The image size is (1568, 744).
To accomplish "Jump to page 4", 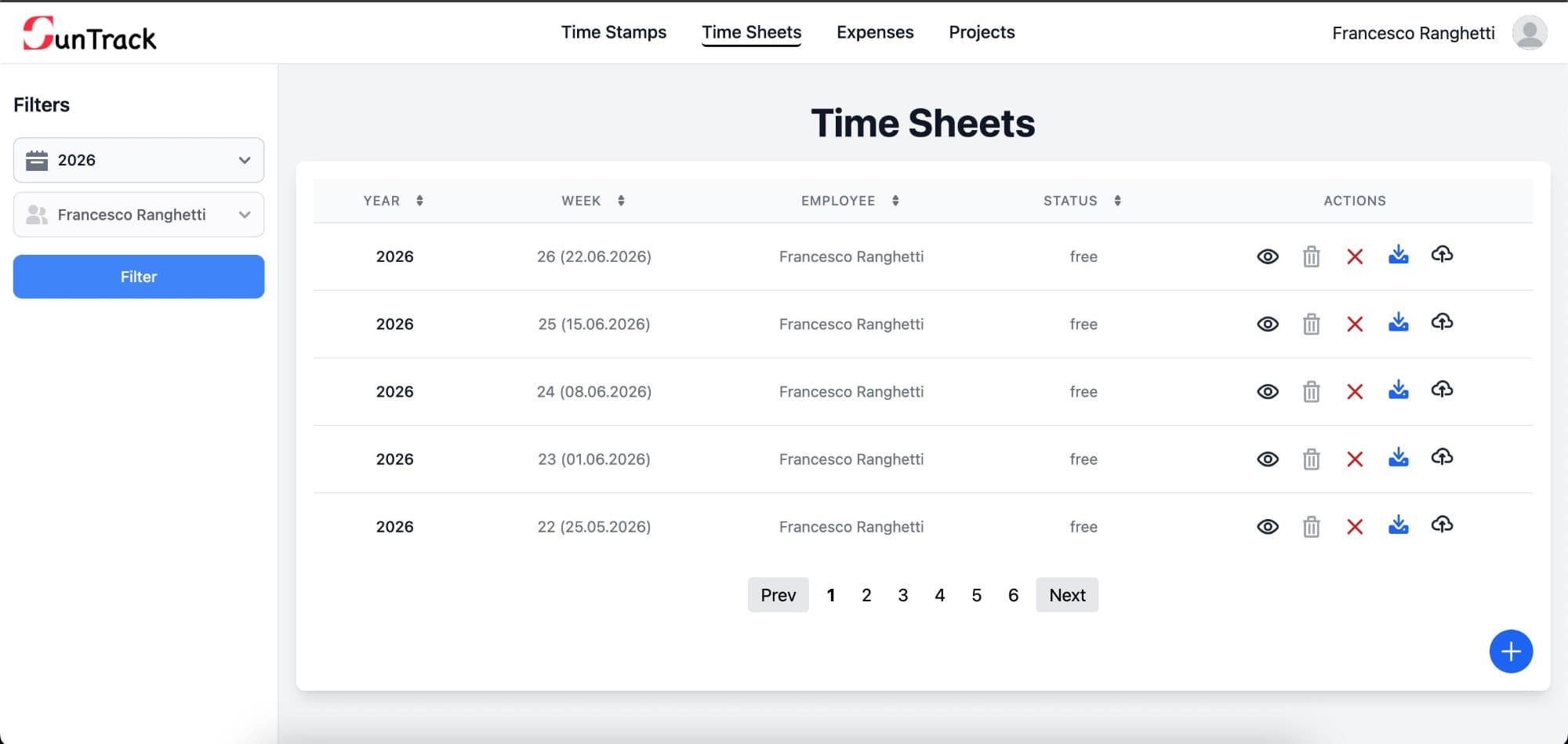I will tap(940, 595).
